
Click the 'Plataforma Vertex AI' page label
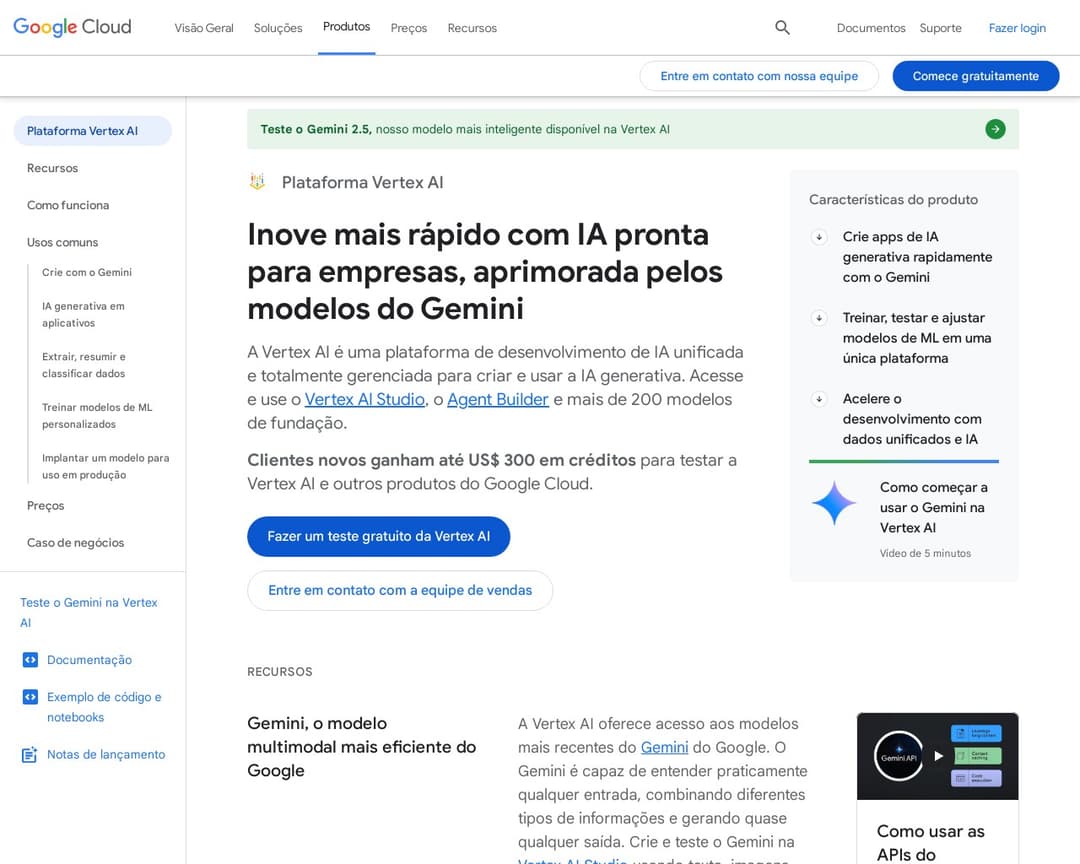362,183
